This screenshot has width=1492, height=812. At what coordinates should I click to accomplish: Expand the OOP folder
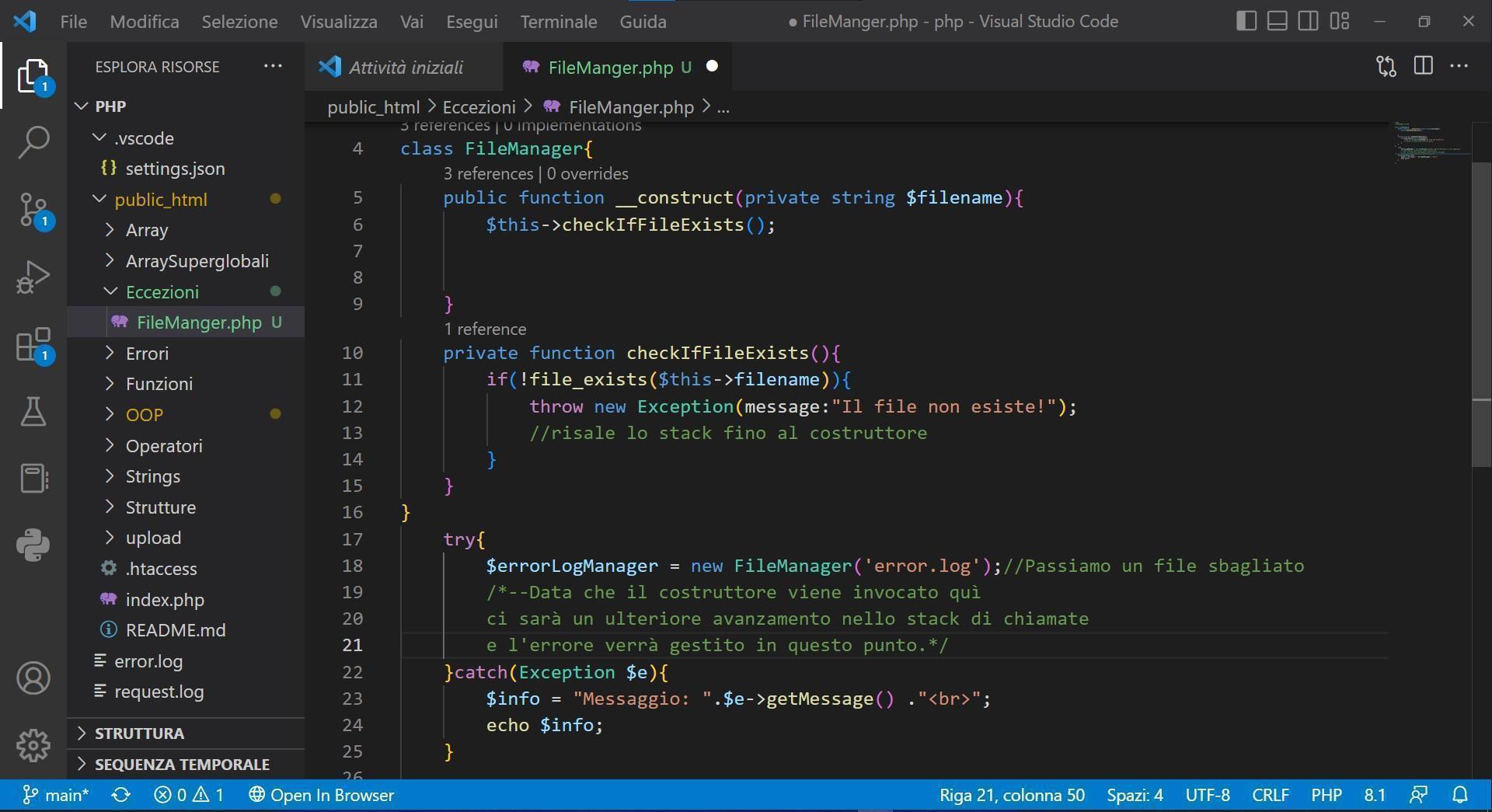(186, 414)
